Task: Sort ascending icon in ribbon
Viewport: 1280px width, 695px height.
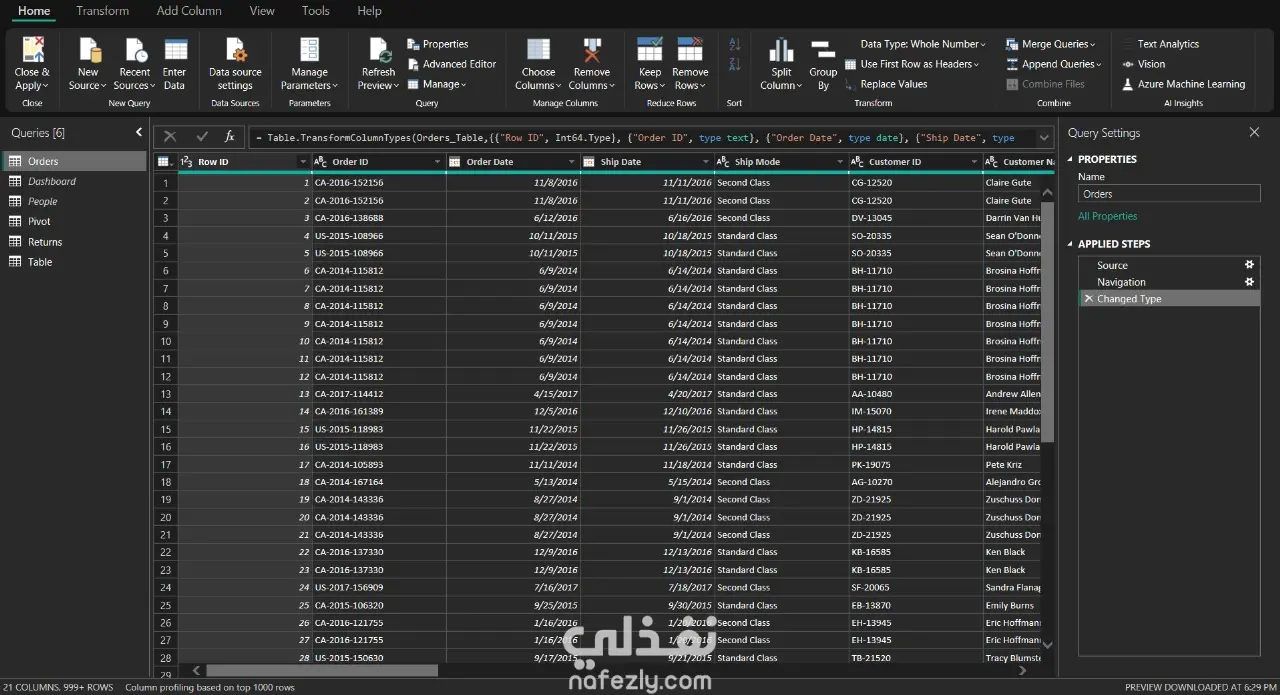Action: [x=734, y=44]
